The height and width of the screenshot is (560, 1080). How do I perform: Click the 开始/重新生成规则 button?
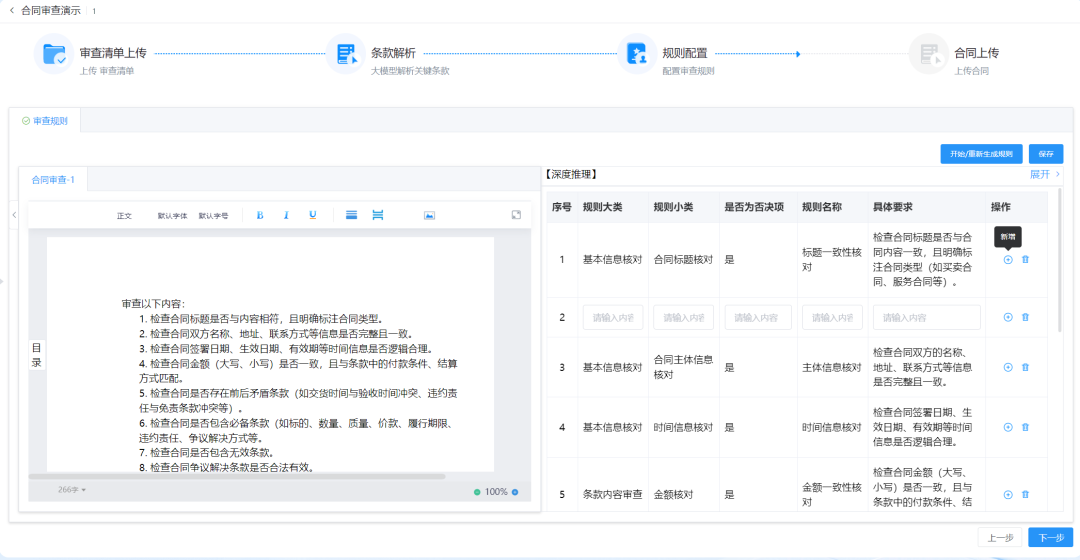pyautogui.click(x=981, y=154)
